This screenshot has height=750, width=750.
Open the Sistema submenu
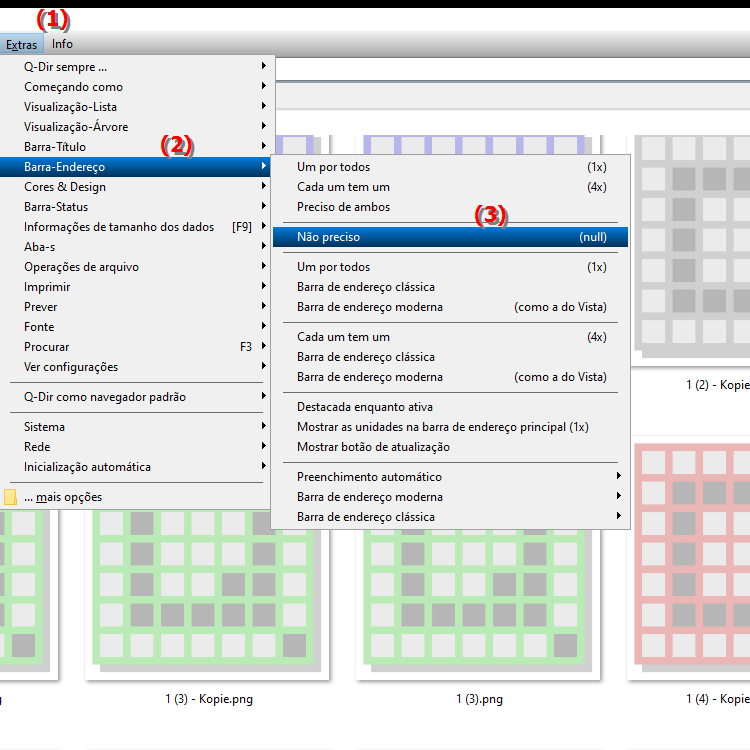pyautogui.click(x=137, y=427)
